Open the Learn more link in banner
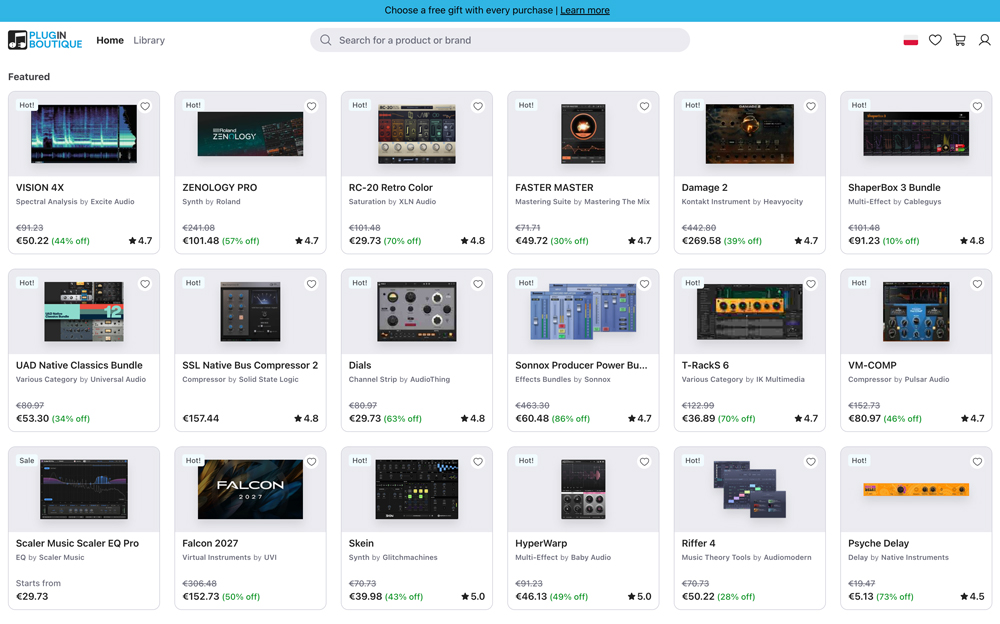 point(584,10)
